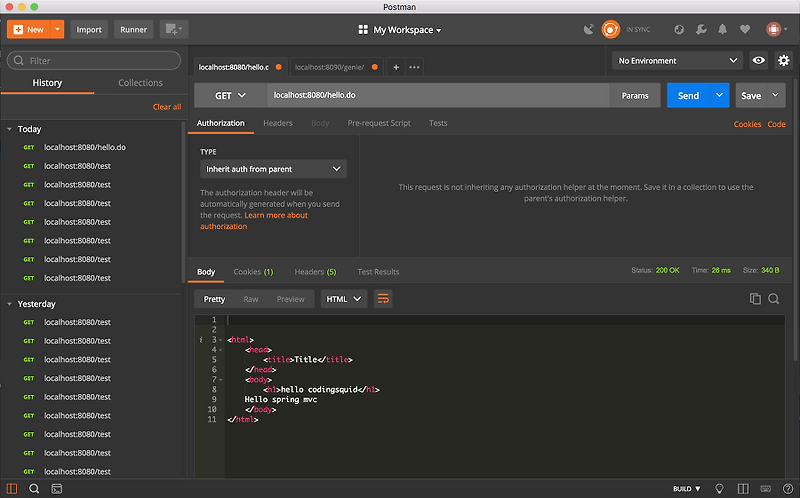Open the Test Results tab
The height and width of the screenshot is (498, 800).
point(378,272)
